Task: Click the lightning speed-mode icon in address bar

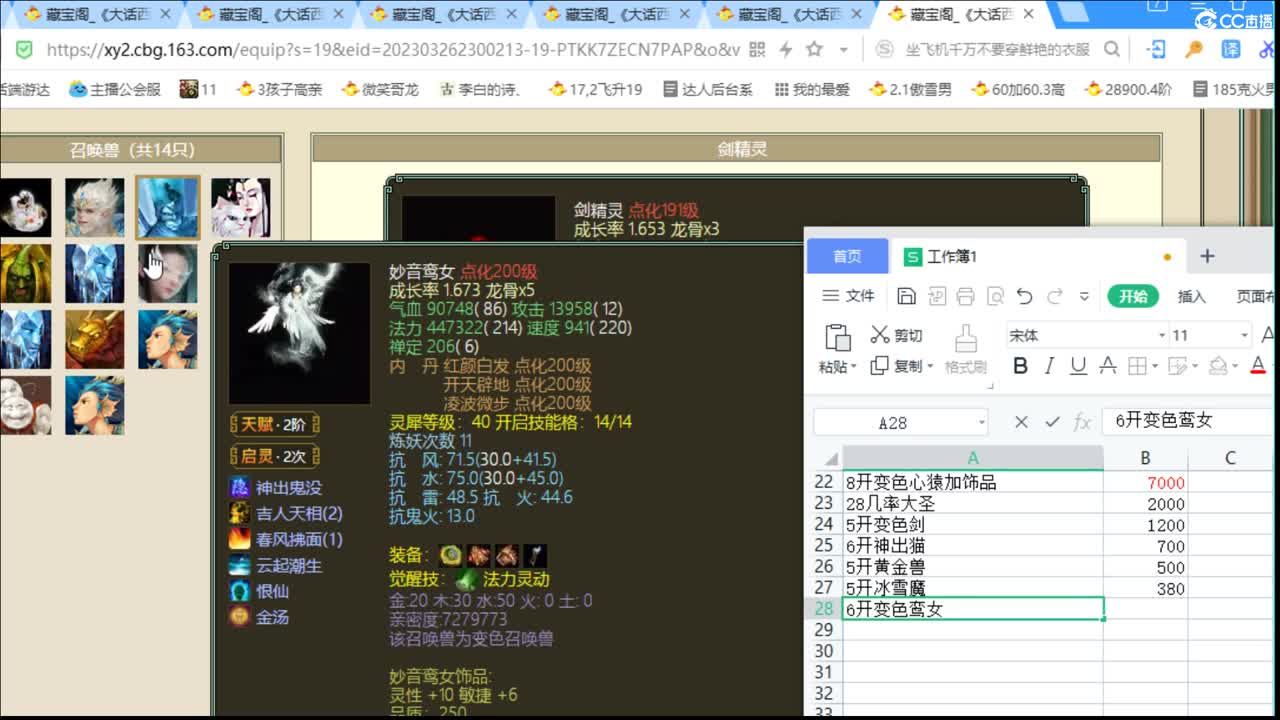Action: coord(785,49)
